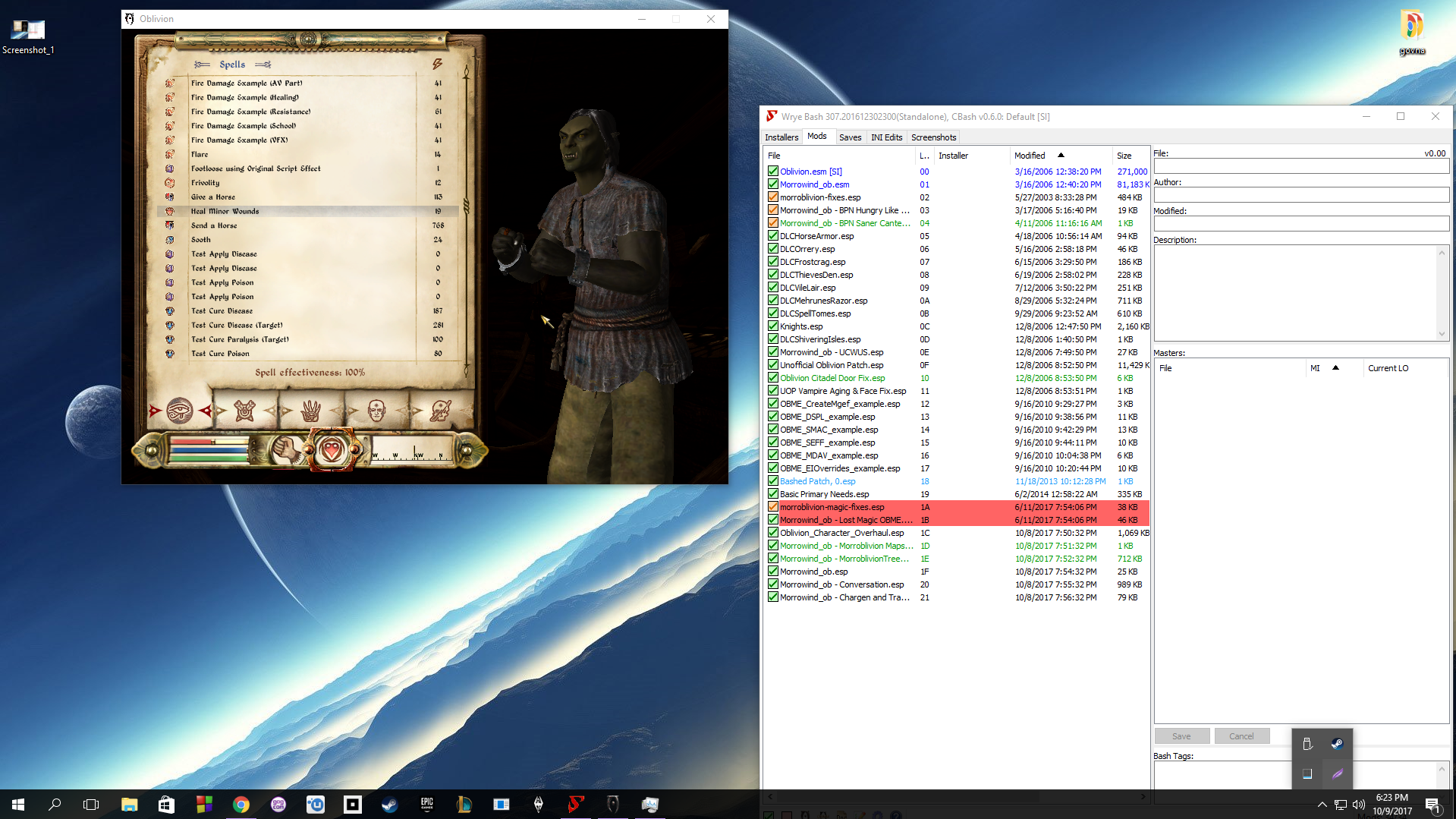Sort the mod list by Modified column
Image resolution: width=1456 pixels, height=819 pixels.
tap(1061, 156)
